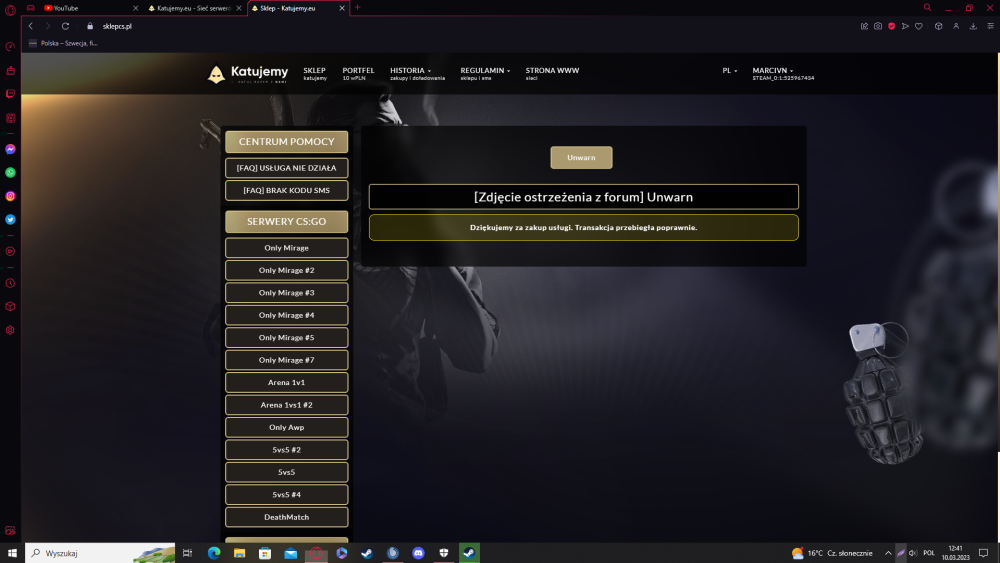Screen dimensions: 1000x563
Task: Open WhatsApp in the sidebar
Action: [10, 173]
